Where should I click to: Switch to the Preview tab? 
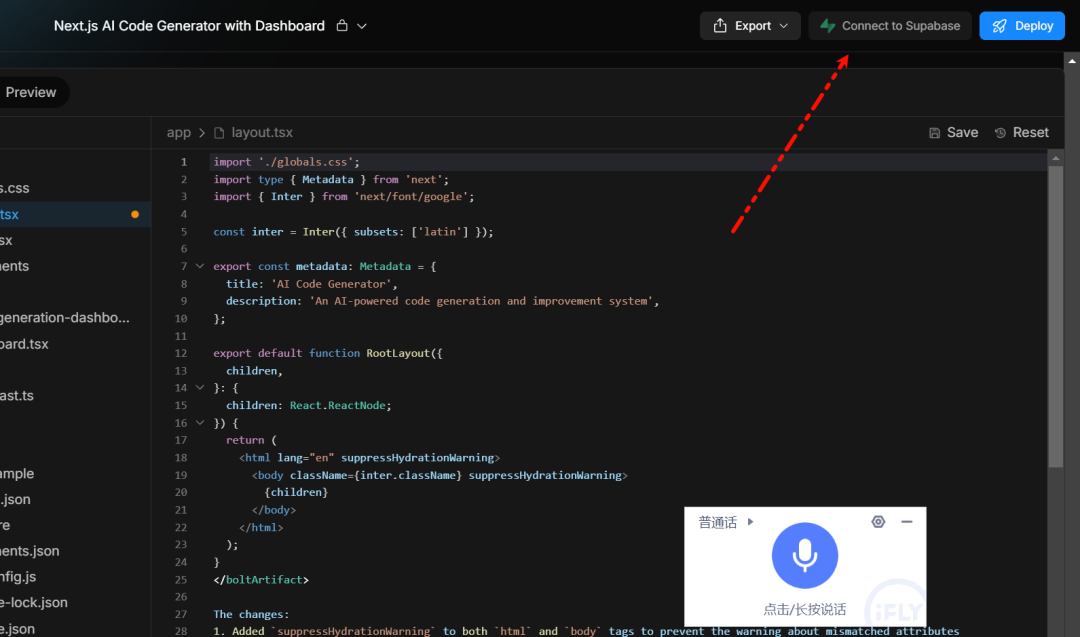pyautogui.click(x=30, y=92)
